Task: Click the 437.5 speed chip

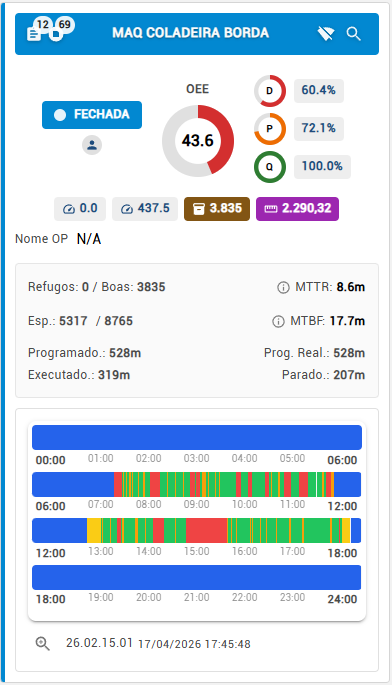Action: coord(145,208)
